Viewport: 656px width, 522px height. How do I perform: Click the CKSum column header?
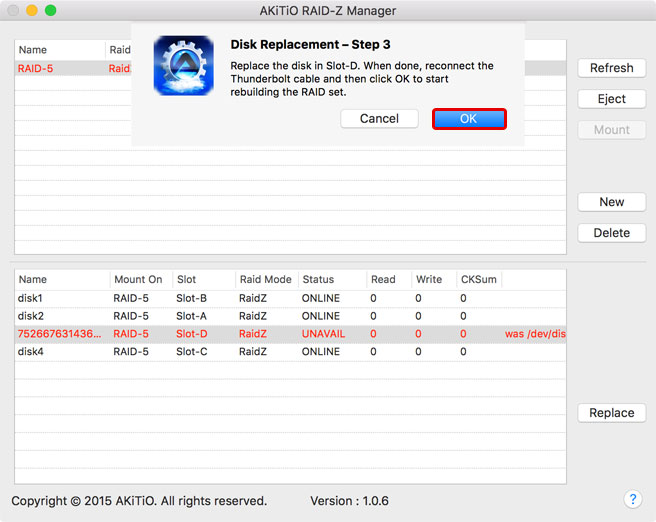(477, 280)
